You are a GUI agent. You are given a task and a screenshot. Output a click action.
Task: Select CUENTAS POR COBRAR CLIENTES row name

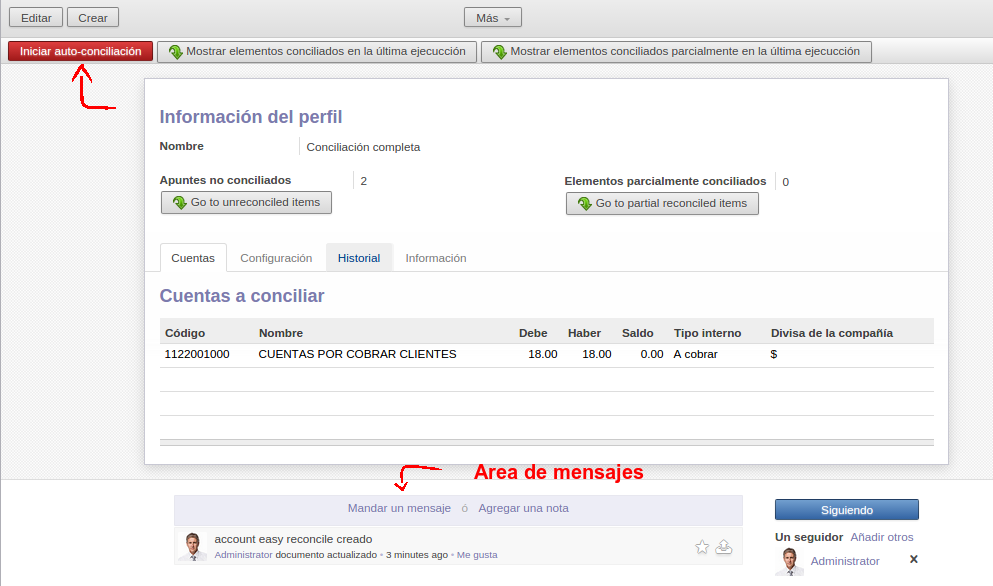click(357, 354)
